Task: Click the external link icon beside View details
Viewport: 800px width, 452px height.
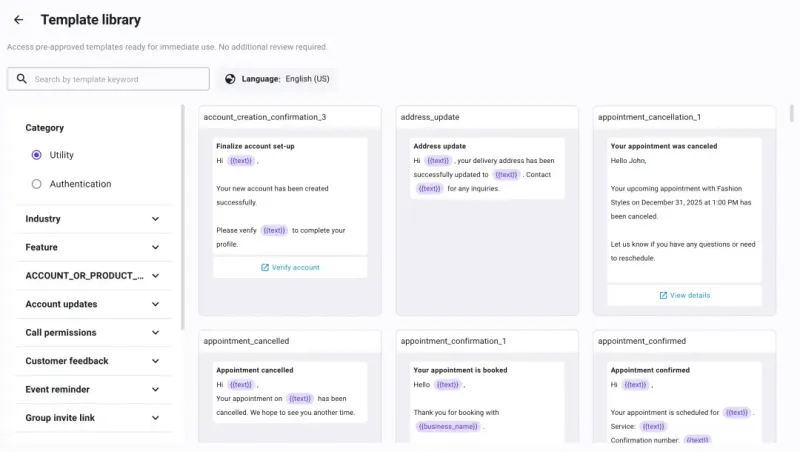Action: (663, 295)
